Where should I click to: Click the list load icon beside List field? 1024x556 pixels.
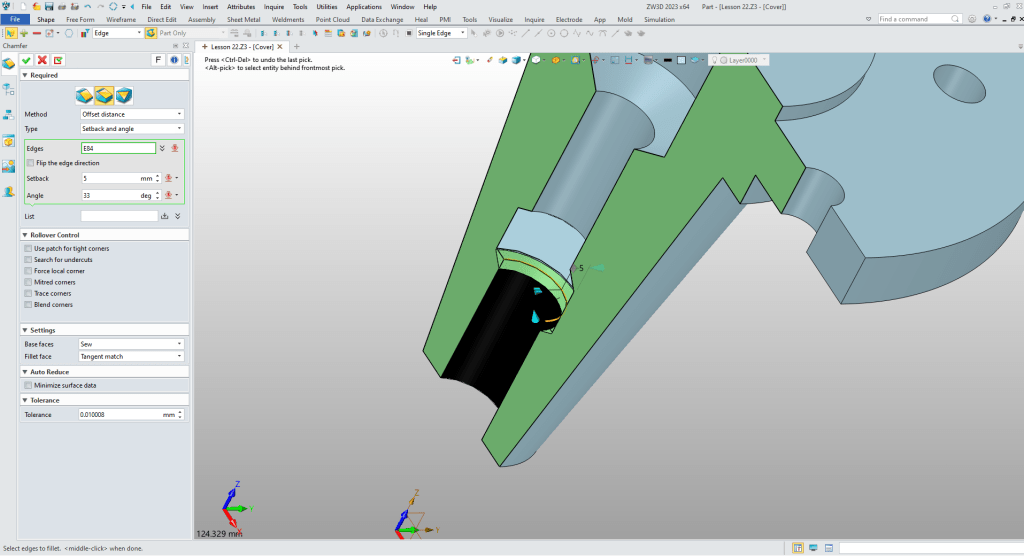pyautogui.click(x=165, y=216)
